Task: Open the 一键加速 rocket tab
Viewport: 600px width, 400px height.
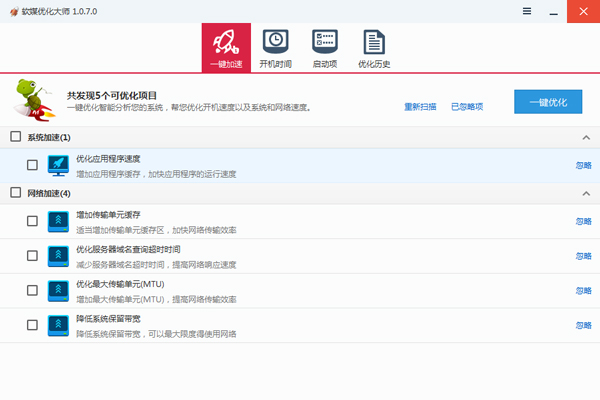Action: click(x=226, y=47)
